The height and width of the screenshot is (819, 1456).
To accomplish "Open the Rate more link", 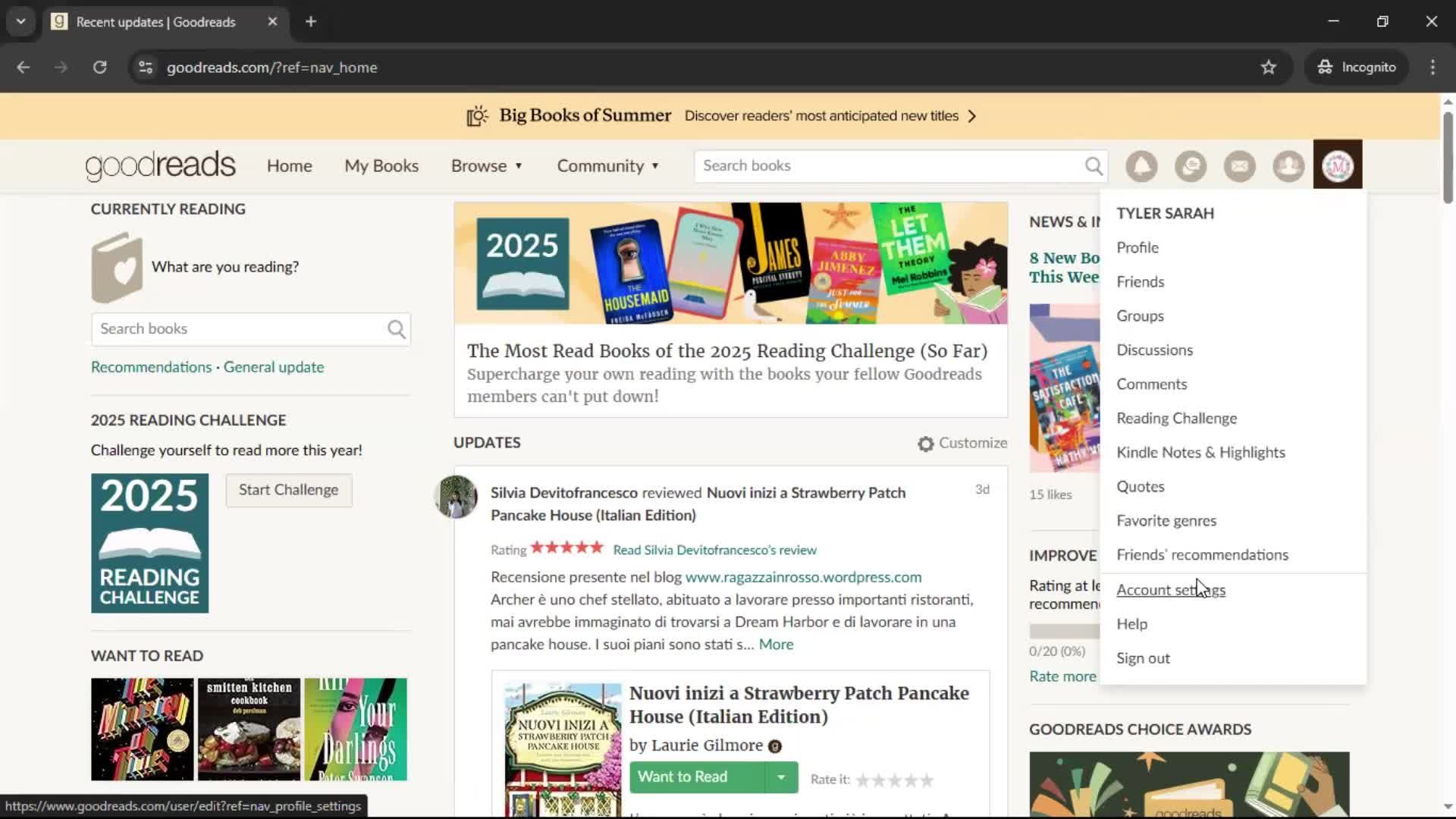I will 1062,676.
